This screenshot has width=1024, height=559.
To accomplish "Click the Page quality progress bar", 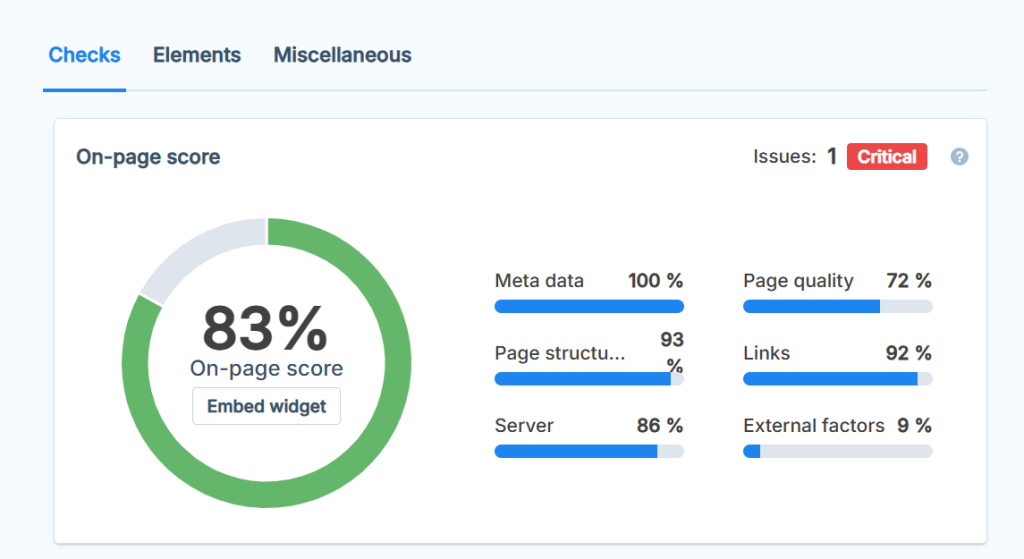I will pyautogui.click(x=837, y=306).
